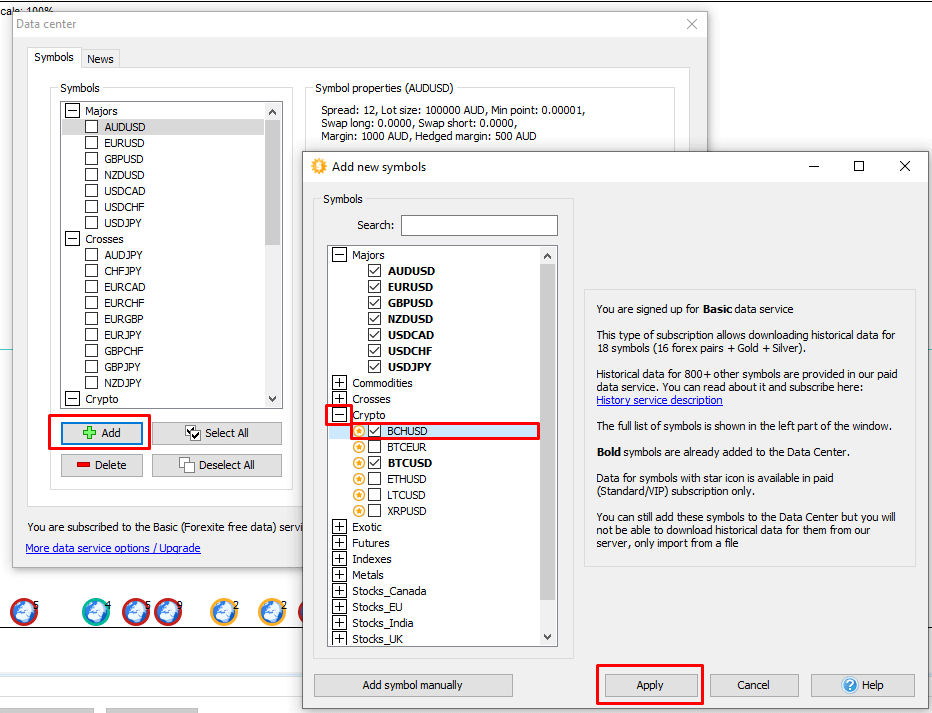
Task: Open the History service description link
Action: pos(659,400)
